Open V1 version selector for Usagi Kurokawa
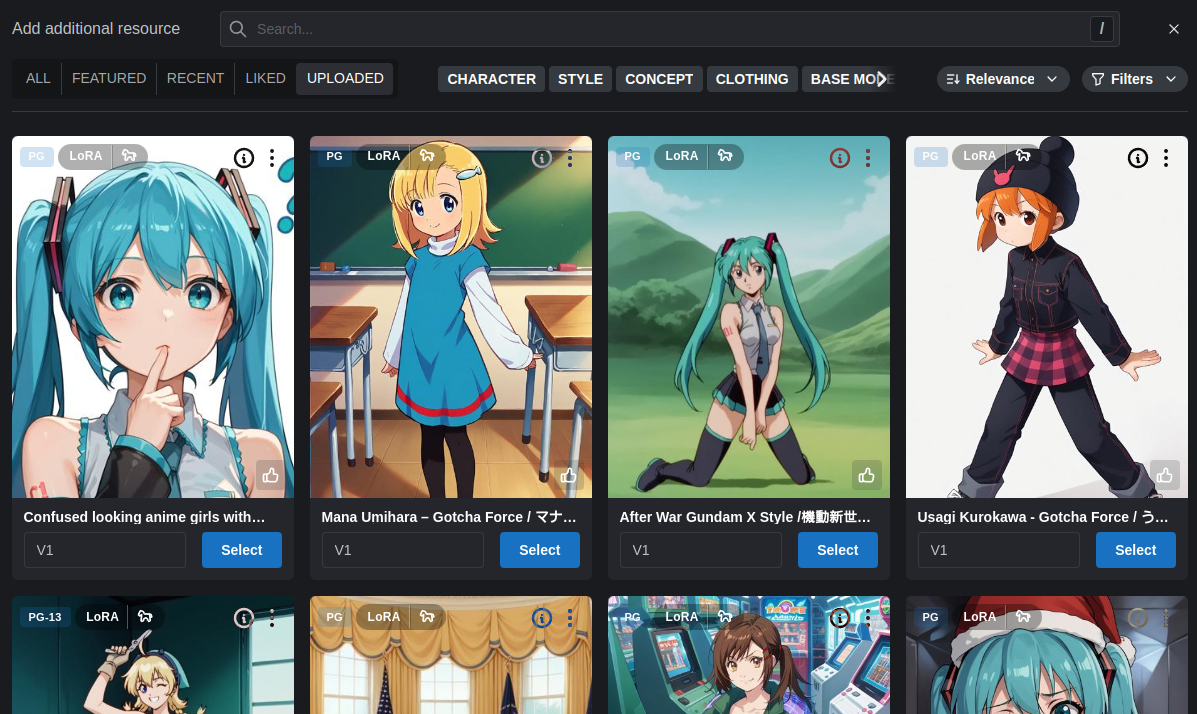 click(x=999, y=550)
